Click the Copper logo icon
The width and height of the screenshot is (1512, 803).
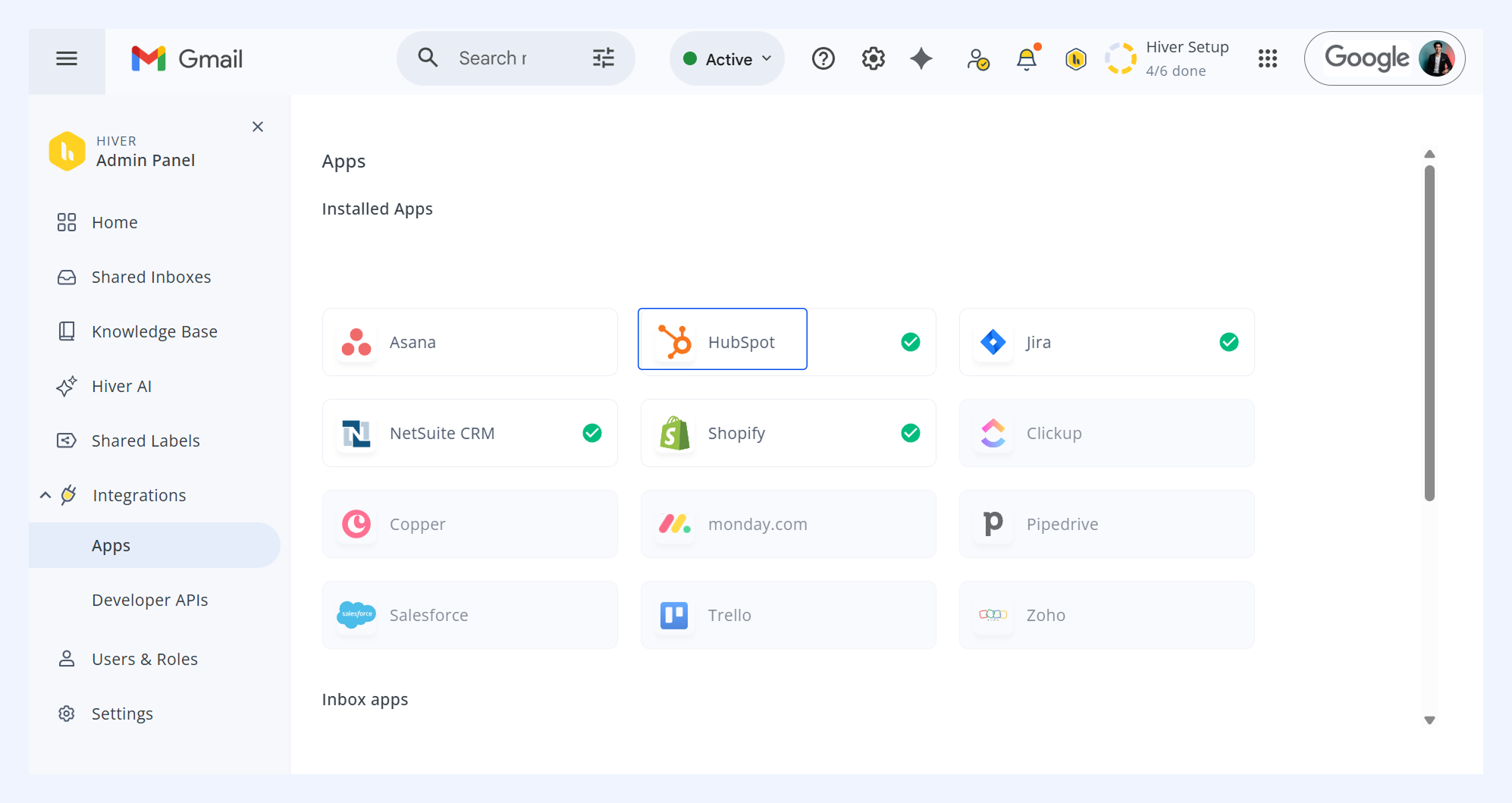tap(356, 524)
